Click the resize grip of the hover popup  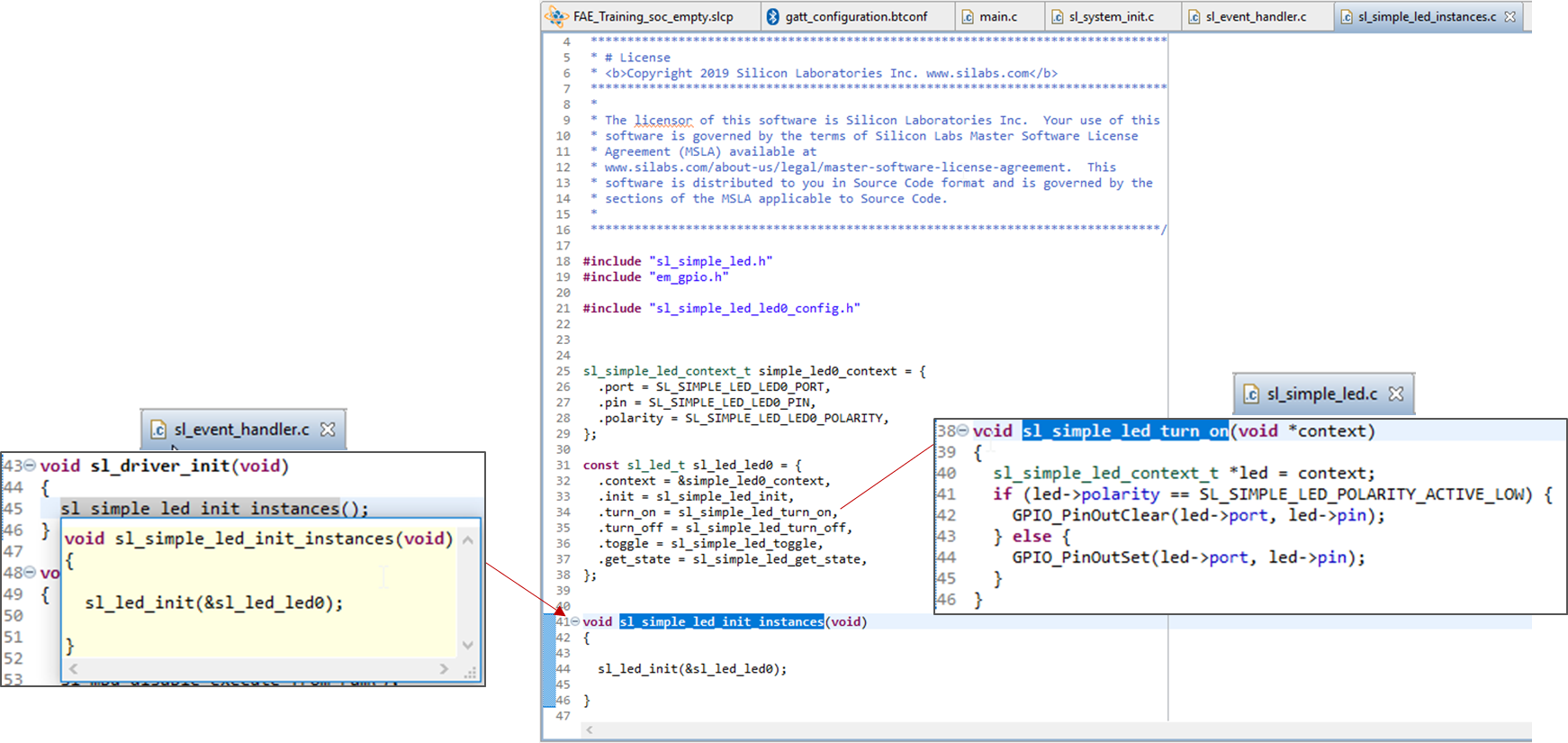pos(470,672)
